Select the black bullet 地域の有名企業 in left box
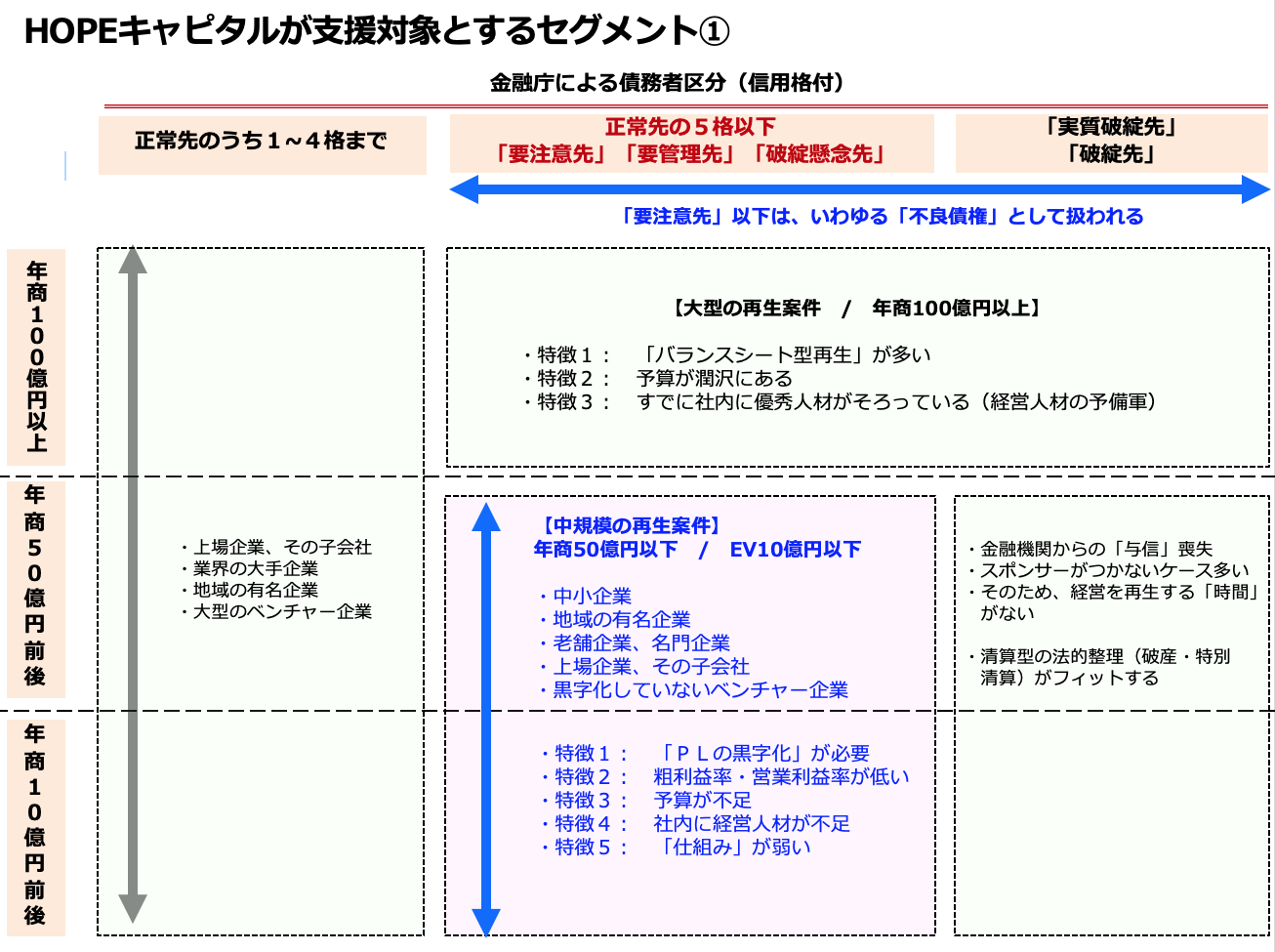The image size is (1275, 952). click(x=249, y=590)
